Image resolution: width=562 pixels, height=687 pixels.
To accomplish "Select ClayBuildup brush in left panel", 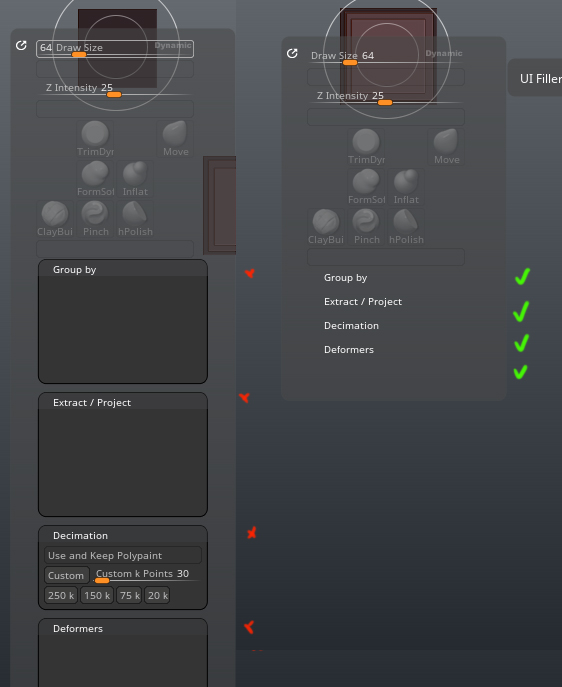I will (55, 219).
